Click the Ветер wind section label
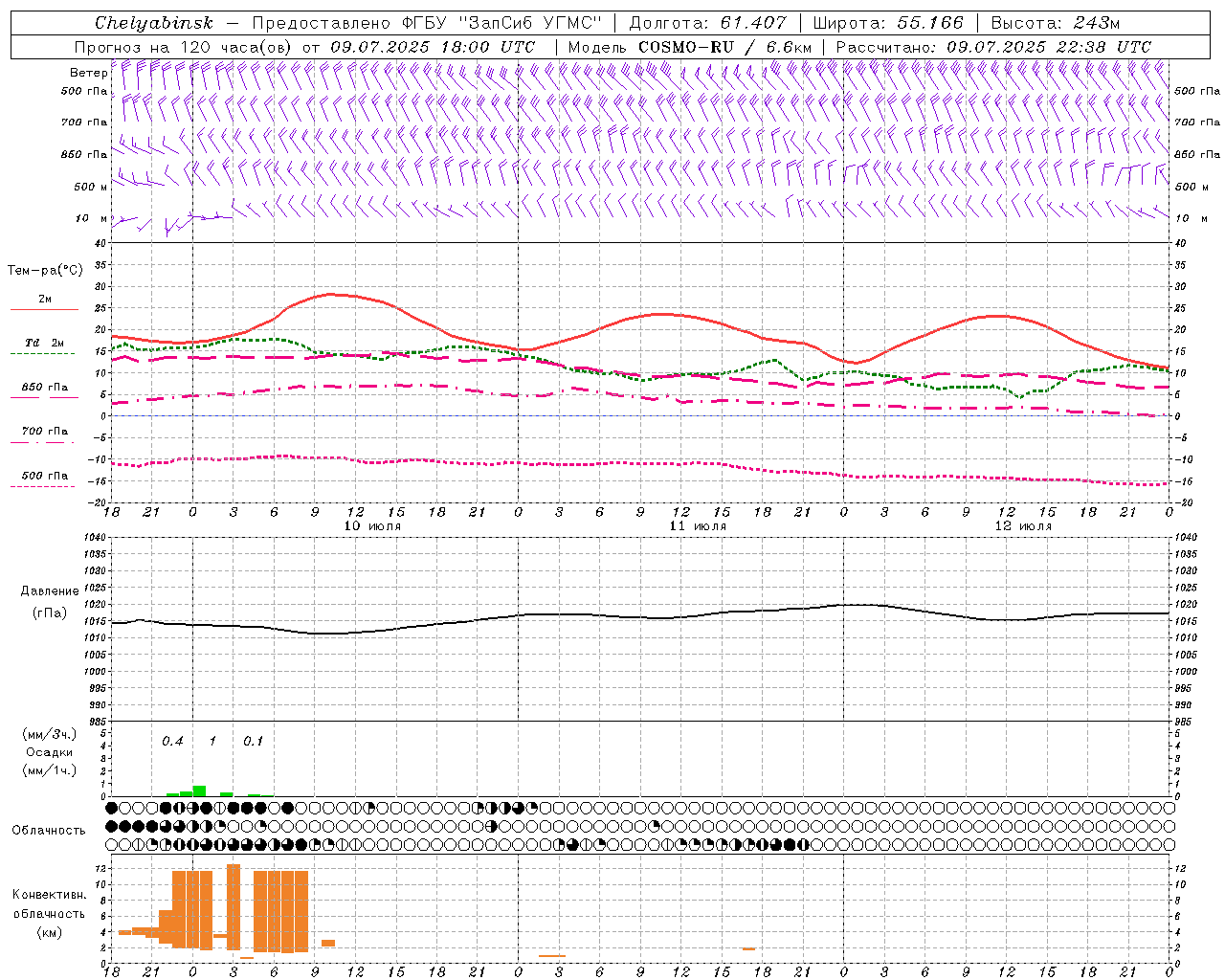Screen dimensions: 1225x980 coord(88,73)
